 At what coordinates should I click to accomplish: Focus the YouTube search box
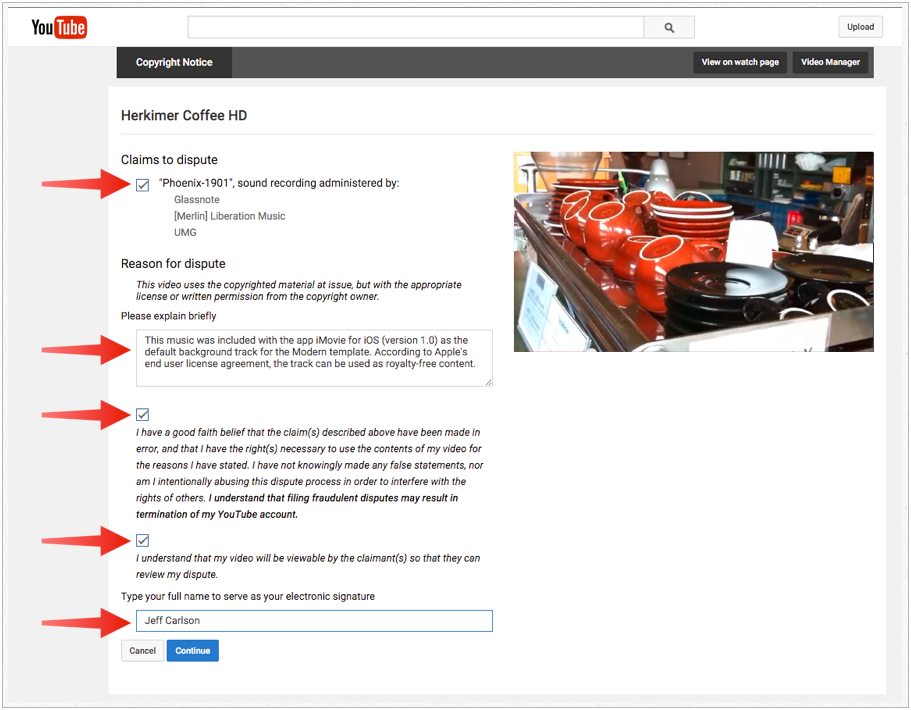(415, 28)
